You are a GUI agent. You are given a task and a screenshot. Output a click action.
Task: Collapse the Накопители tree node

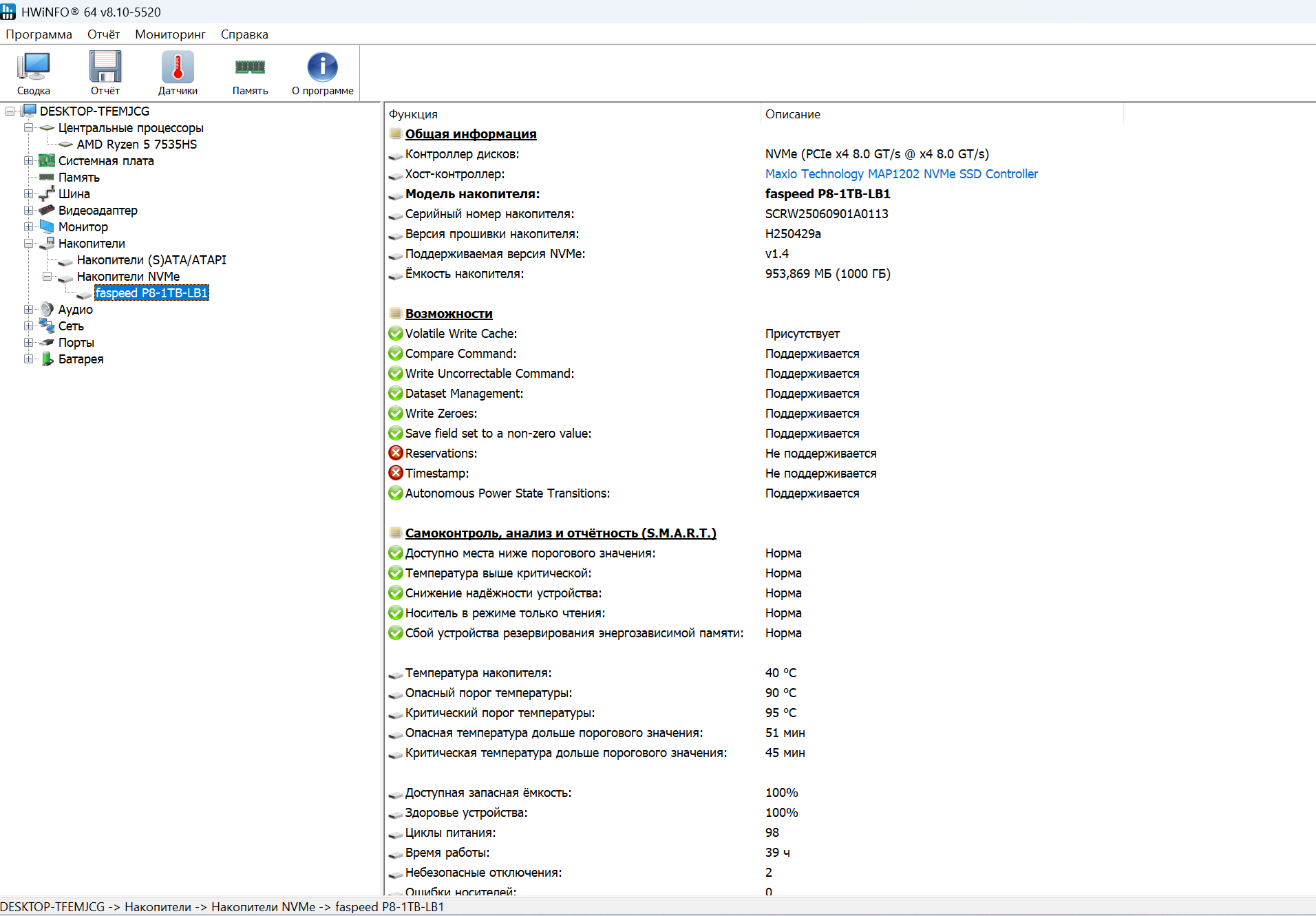click(28, 243)
